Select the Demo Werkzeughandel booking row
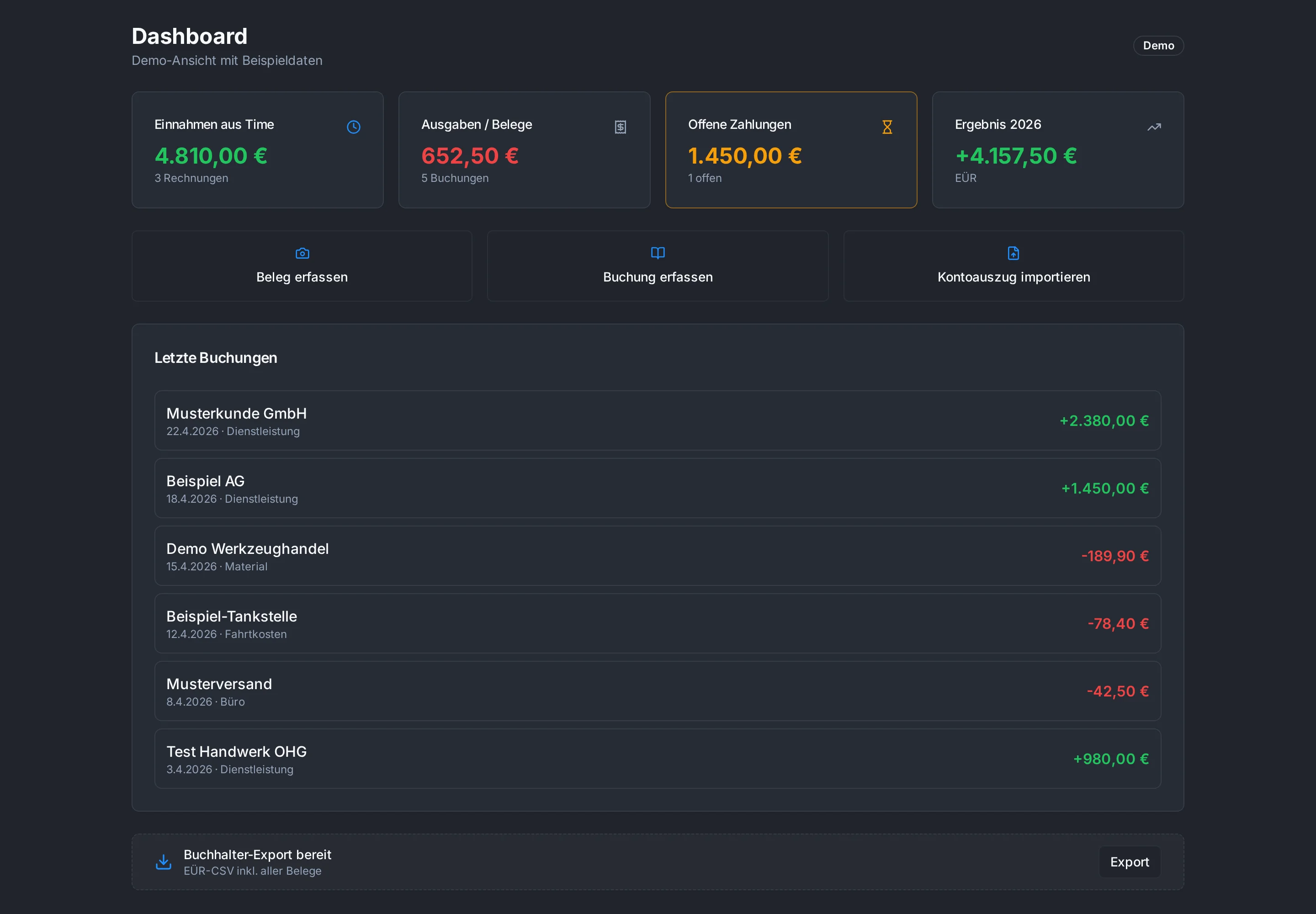This screenshot has height=914, width=1316. [x=658, y=556]
